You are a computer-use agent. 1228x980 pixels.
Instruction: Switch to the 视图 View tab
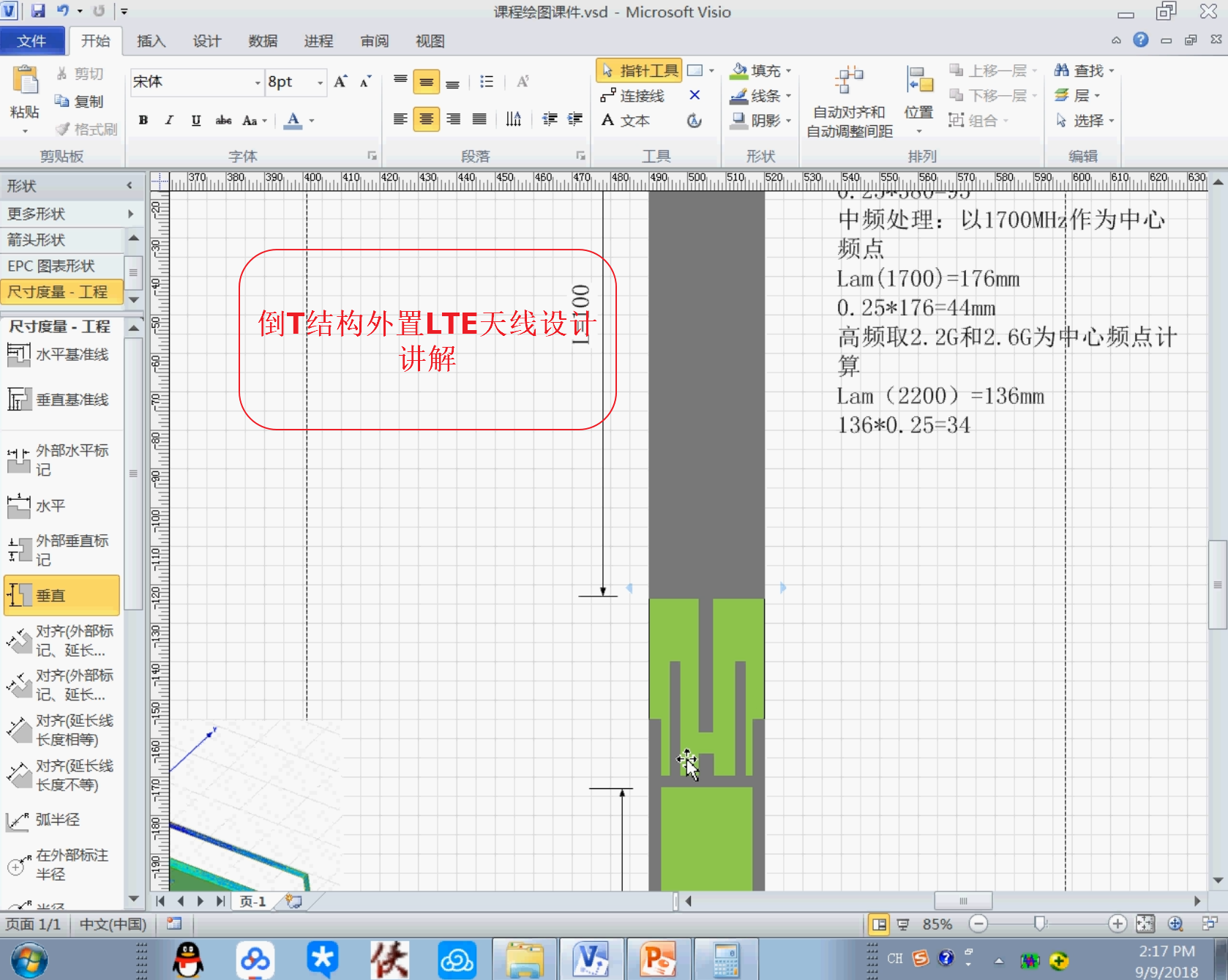tap(430, 41)
